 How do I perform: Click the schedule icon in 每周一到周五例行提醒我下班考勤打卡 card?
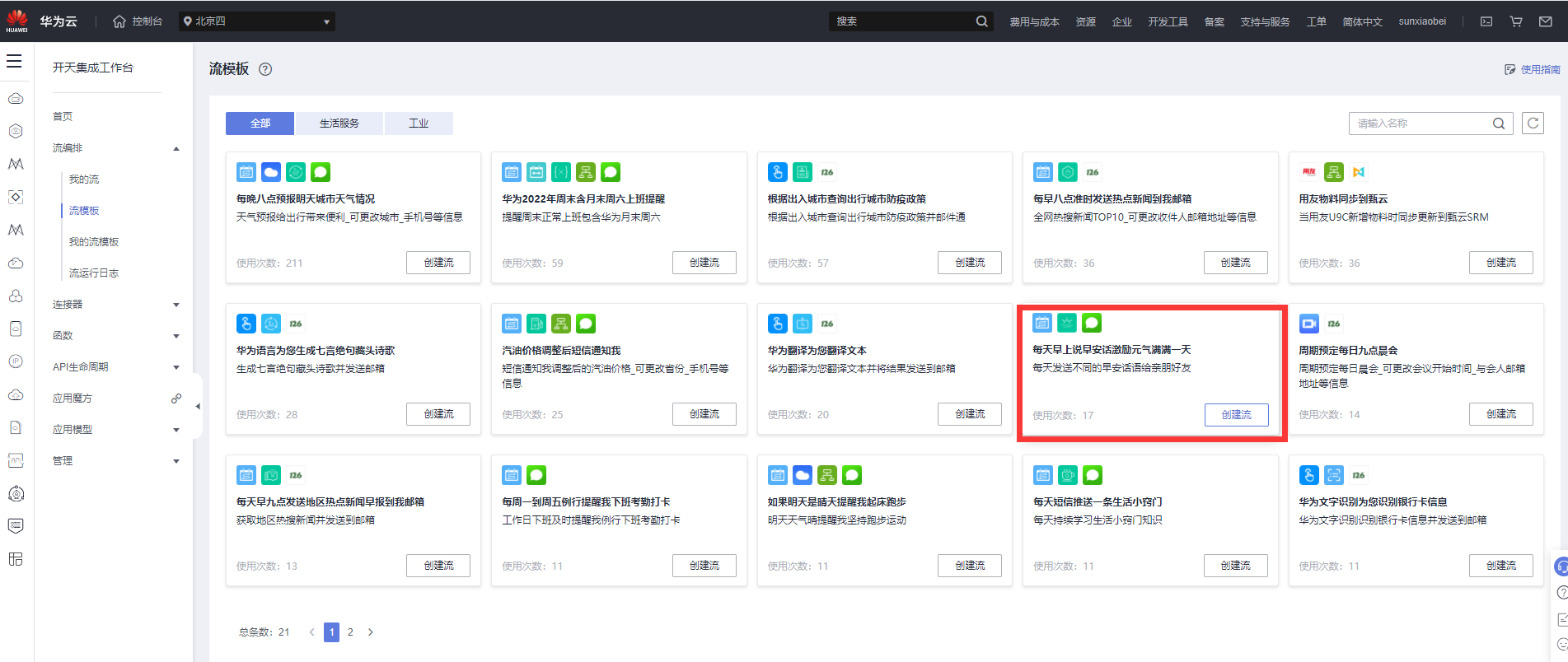[x=512, y=475]
